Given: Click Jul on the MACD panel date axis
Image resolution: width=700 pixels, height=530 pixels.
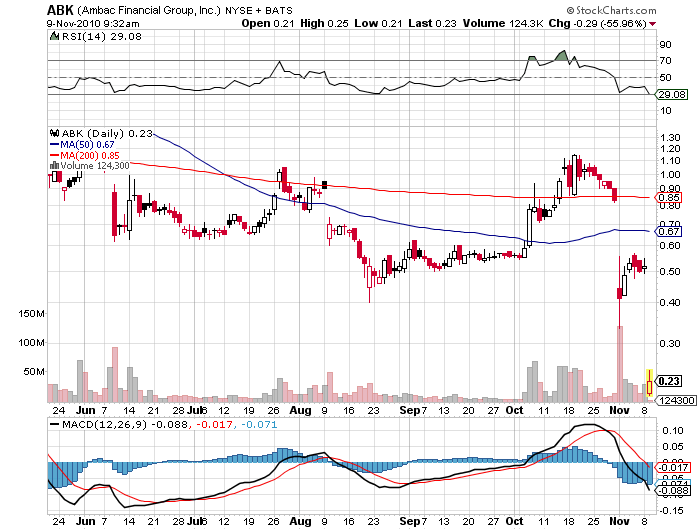Looking at the screenshot, I should [x=194, y=521].
